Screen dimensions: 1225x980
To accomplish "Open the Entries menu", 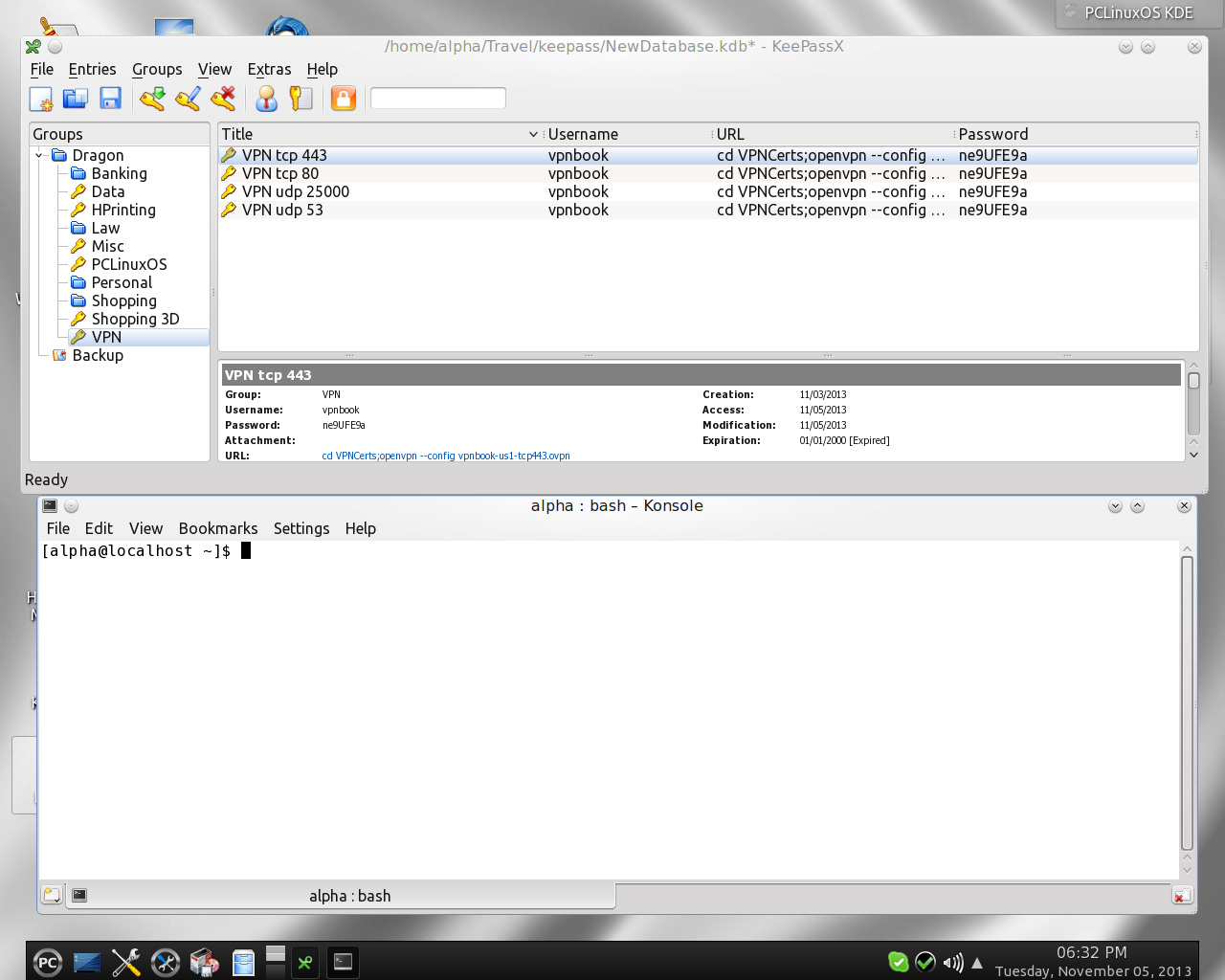I will coord(92,69).
